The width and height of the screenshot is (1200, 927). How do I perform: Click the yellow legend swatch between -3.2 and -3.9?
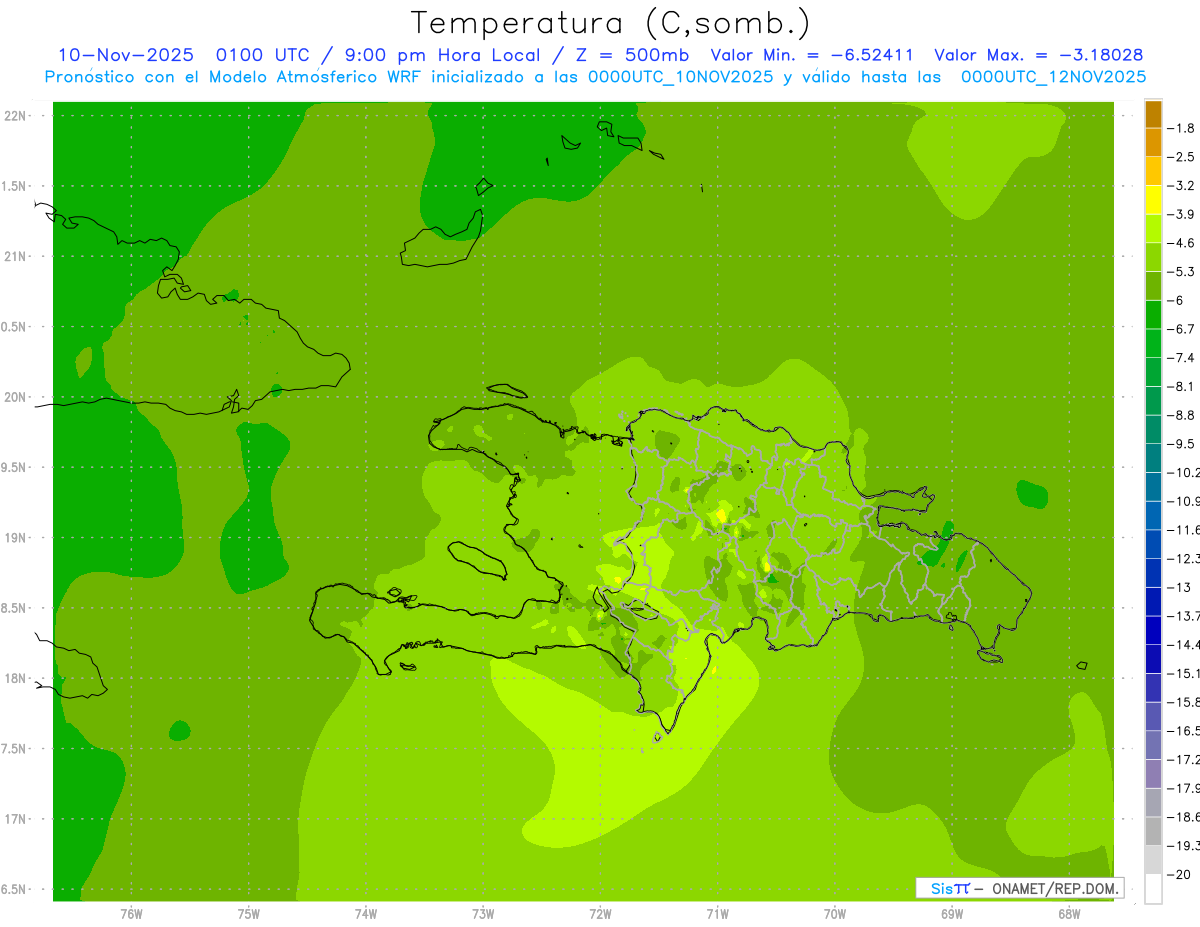pyautogui.click(x=1153, y=200)
